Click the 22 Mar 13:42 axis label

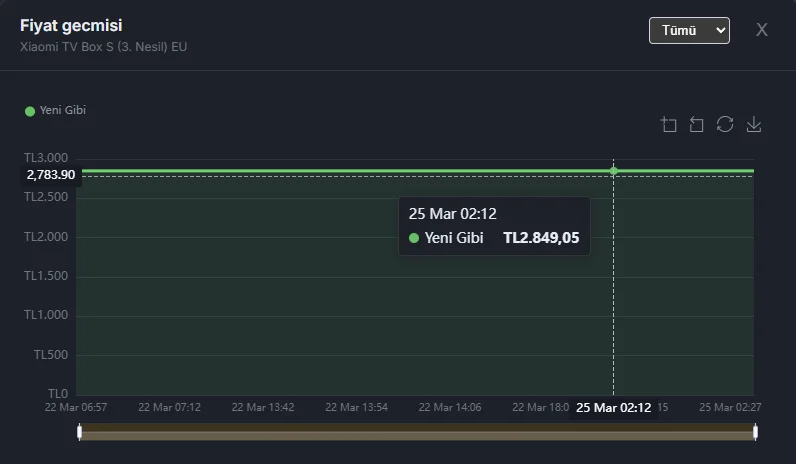(262, 407)
